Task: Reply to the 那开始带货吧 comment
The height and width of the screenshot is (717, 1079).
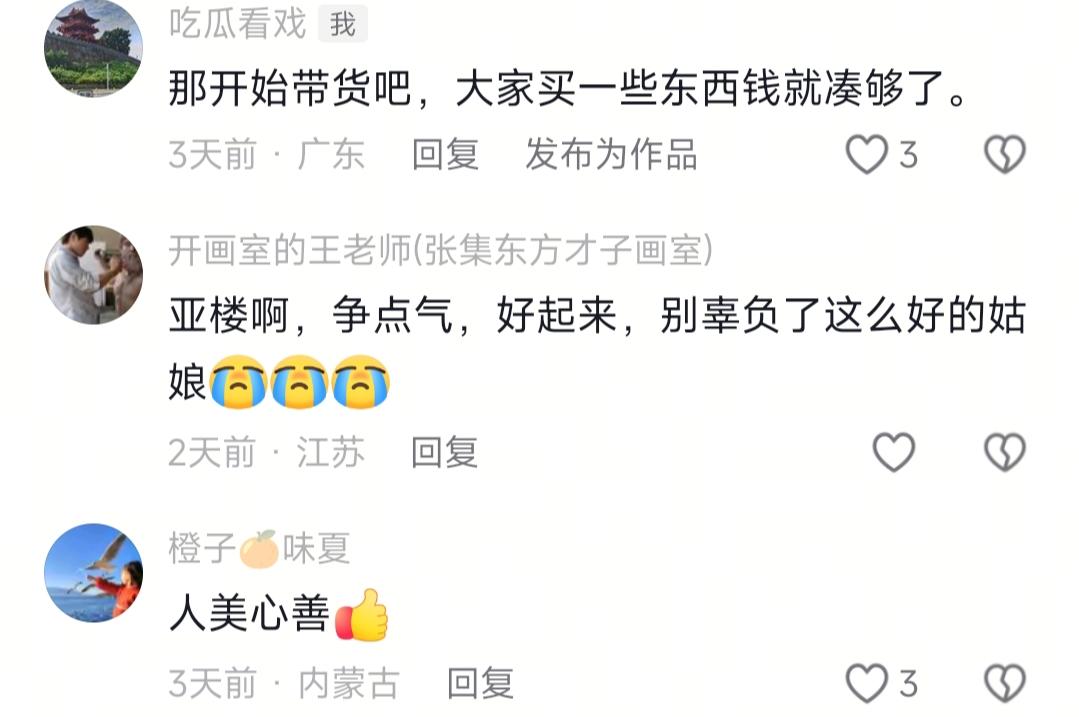Action: point(445,154)
